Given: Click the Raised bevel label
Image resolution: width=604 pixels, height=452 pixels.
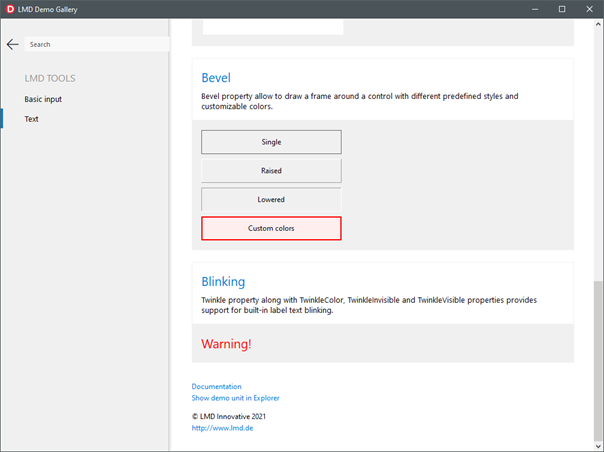Looking at the screenshot, I should coord(271,171).
